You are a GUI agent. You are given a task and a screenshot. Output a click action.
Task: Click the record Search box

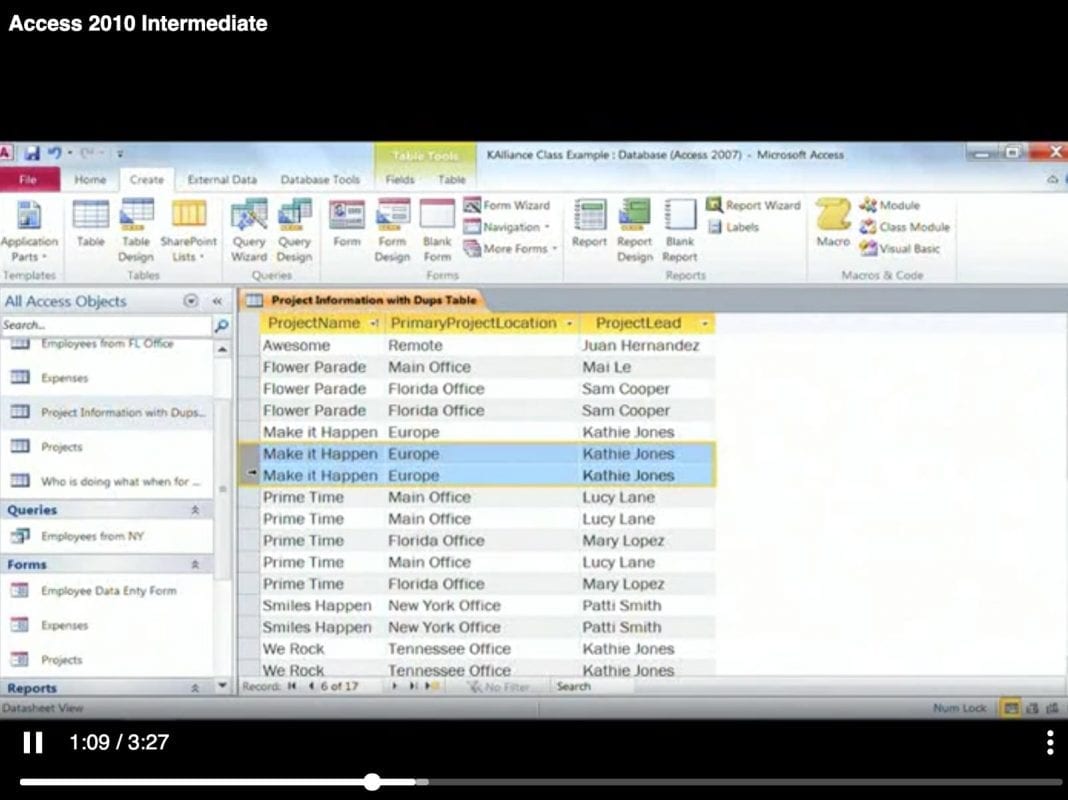coord(591,686)
